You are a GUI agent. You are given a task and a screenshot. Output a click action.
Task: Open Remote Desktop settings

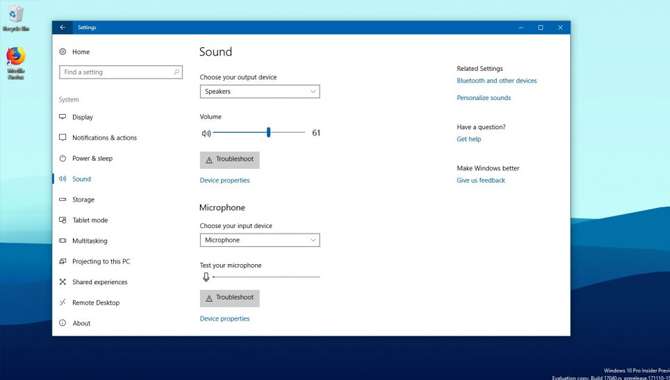(x=96, y=303)
